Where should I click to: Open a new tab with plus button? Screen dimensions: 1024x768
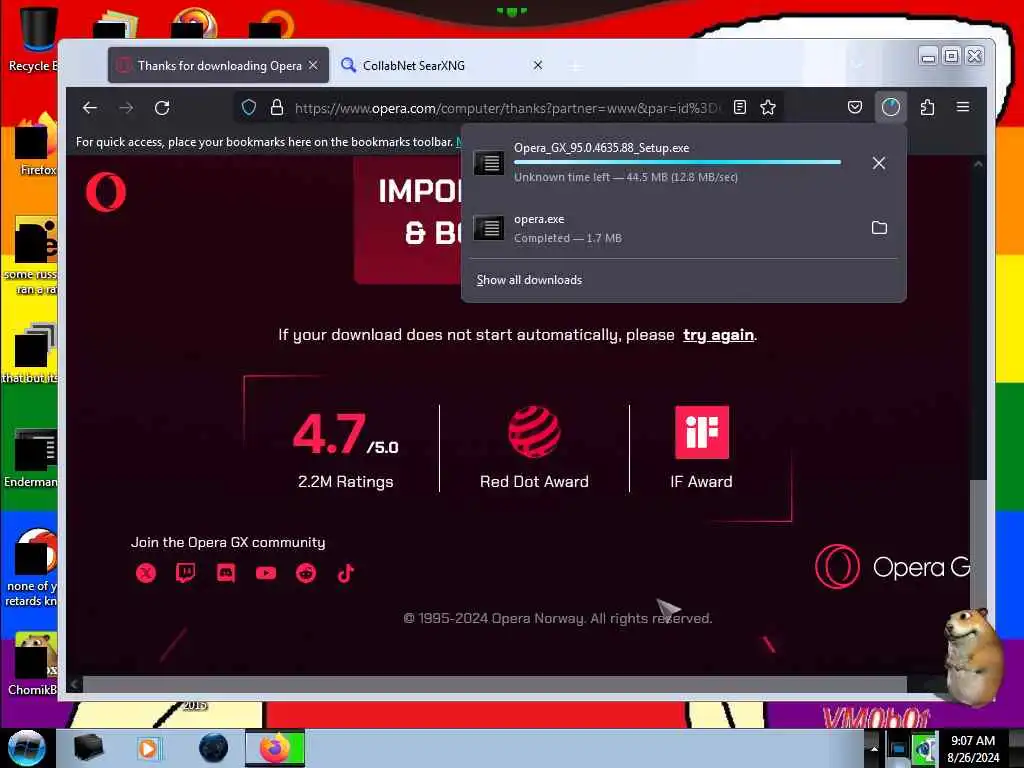pos(575,66)
